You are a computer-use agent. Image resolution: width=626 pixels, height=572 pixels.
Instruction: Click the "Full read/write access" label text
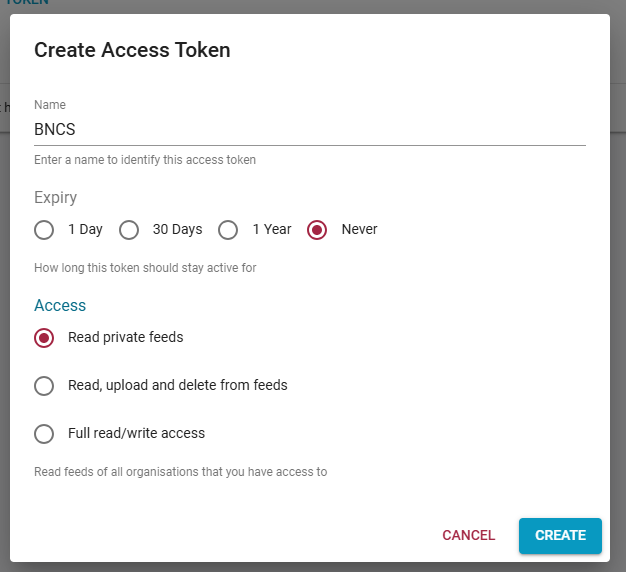click(136, 434)
